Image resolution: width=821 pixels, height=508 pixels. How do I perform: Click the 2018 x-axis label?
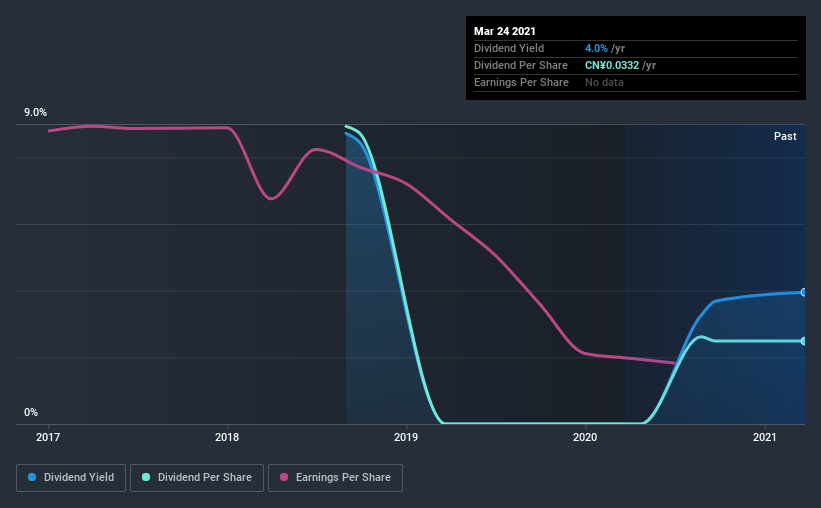tap(227, 437)
